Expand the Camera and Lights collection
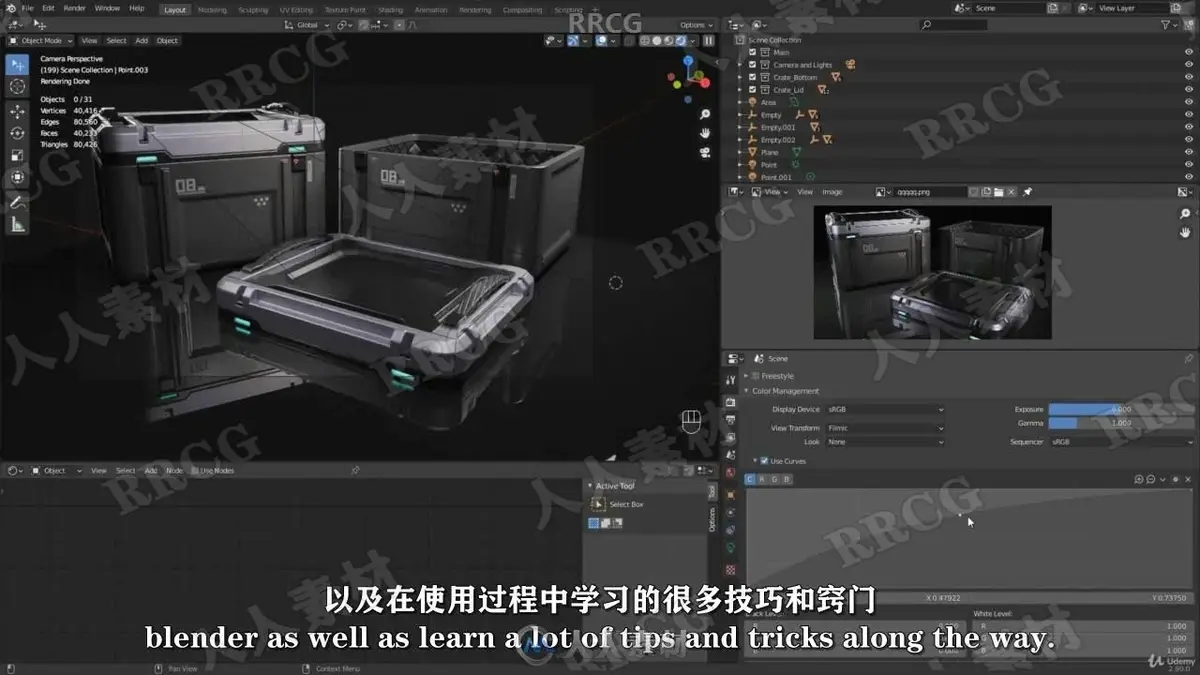 (741, 65)
